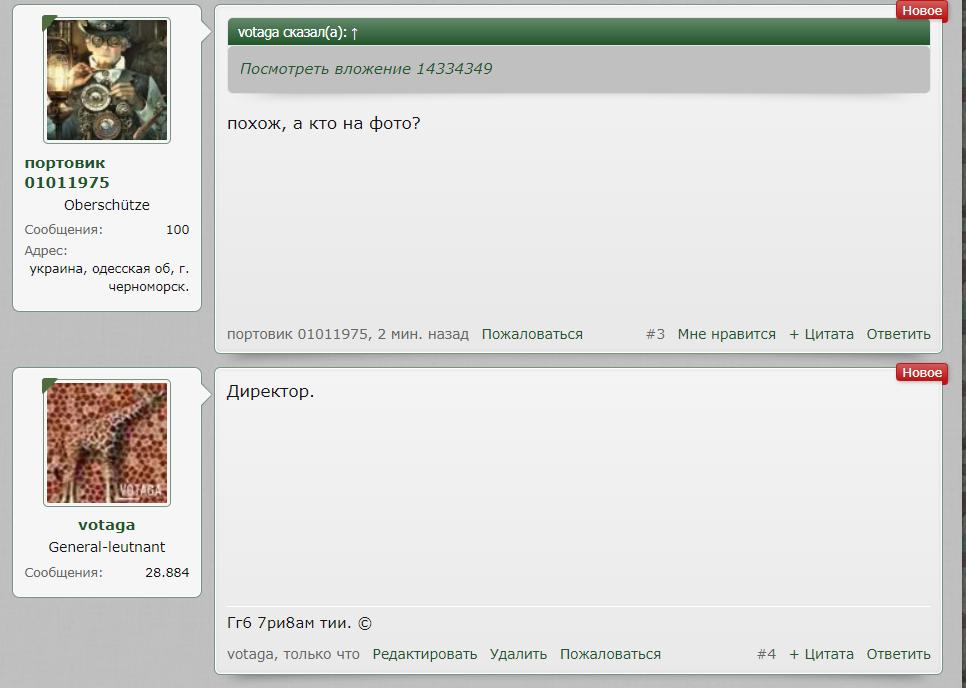
Task: Open votaga giraffe avatar image
Action: point(107,443)
